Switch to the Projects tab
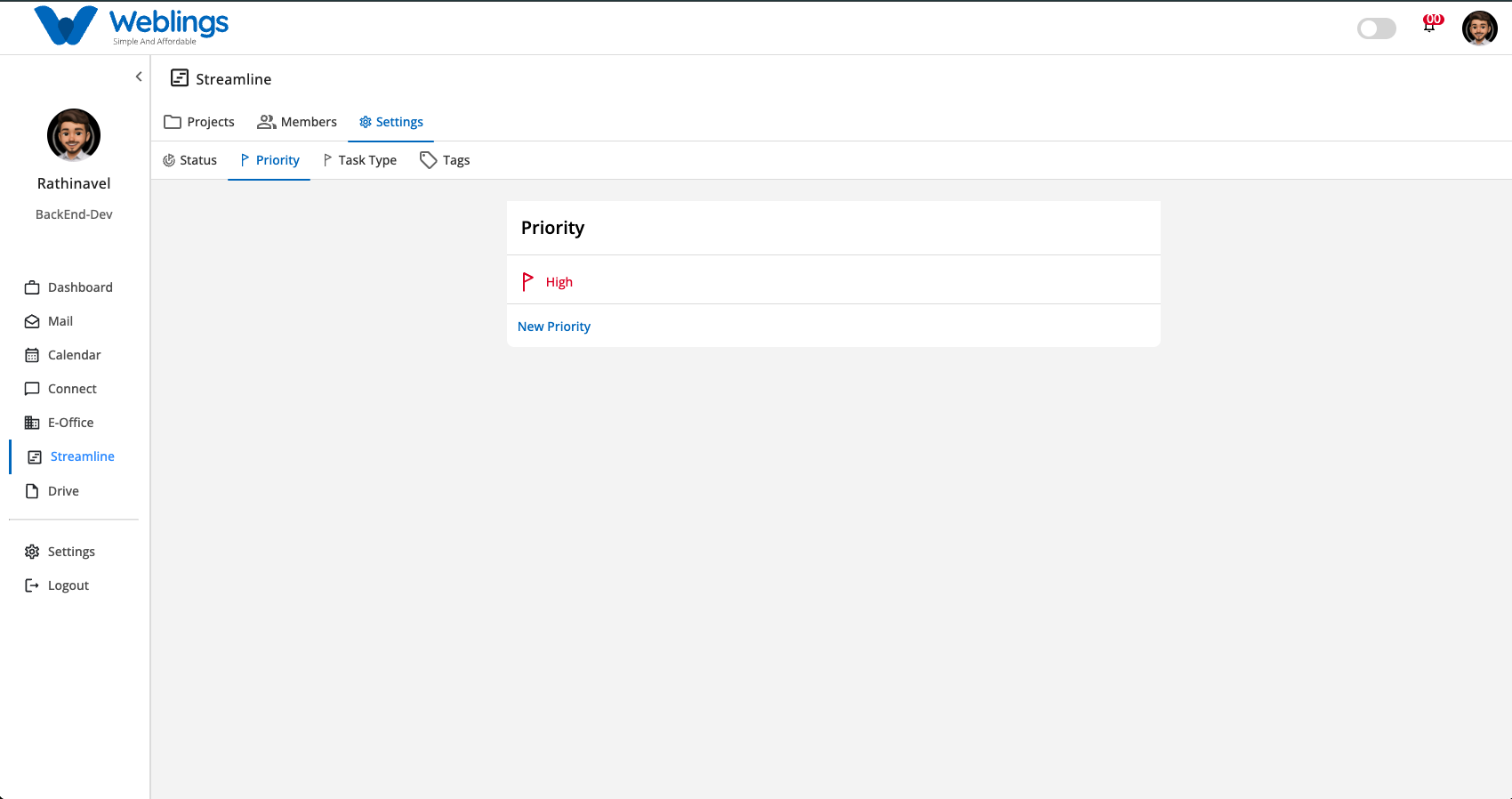Viewport: 1512px width, 799px height. tap(199, 122)
